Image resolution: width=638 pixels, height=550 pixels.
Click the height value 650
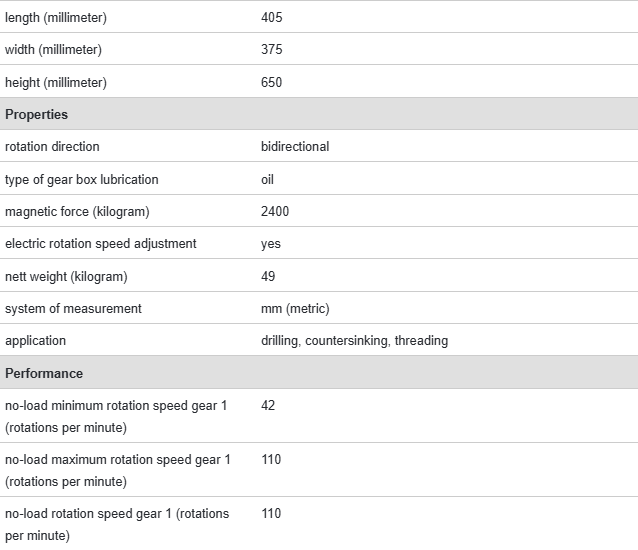point(272,82)
